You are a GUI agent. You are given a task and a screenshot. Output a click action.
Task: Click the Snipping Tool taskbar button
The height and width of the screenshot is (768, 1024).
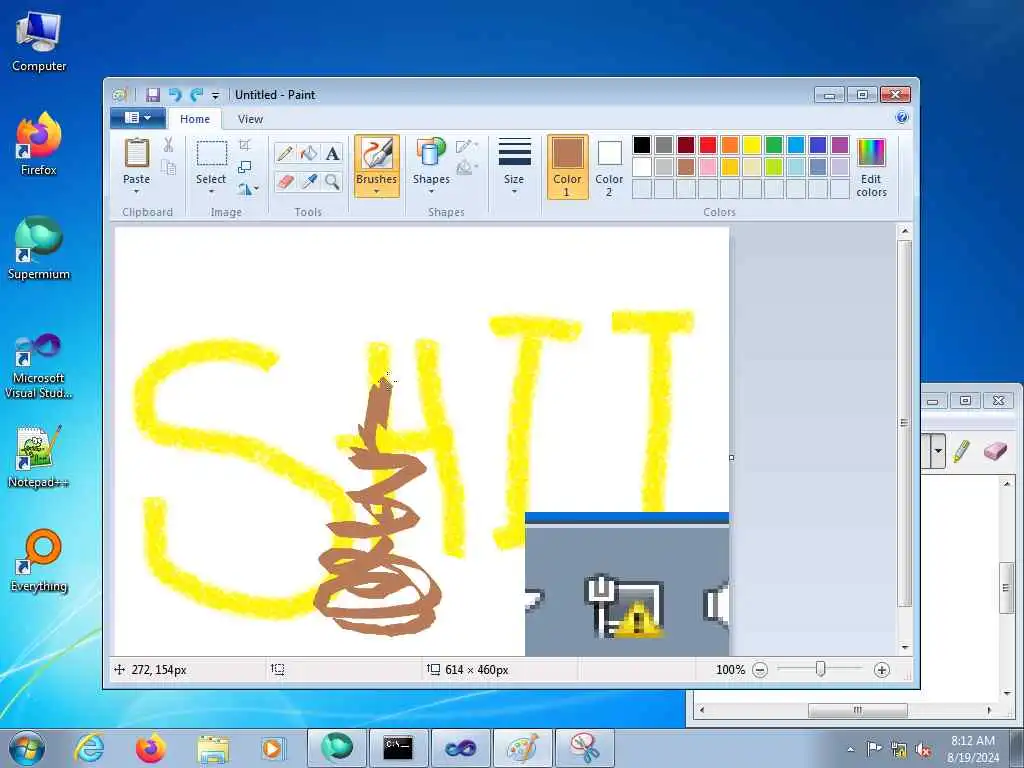coord(585,748)
